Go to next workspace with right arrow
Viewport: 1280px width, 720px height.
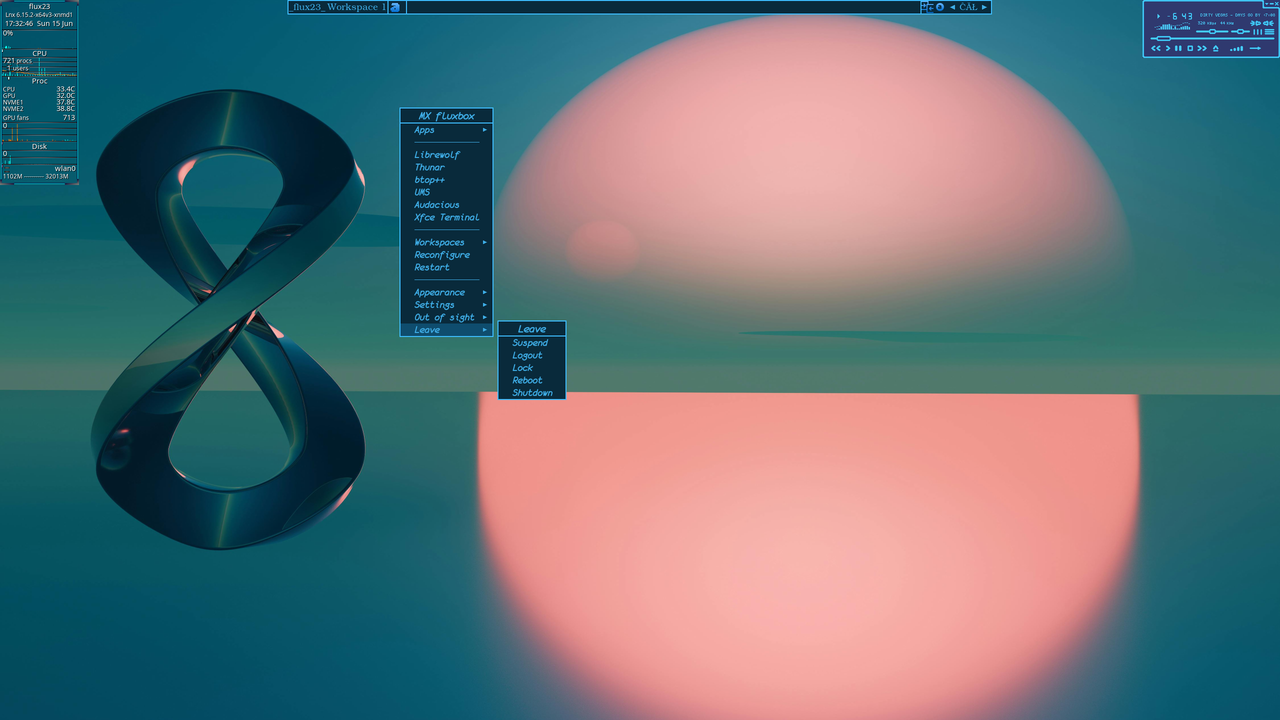pyautogui.click(x=984, y=7)
